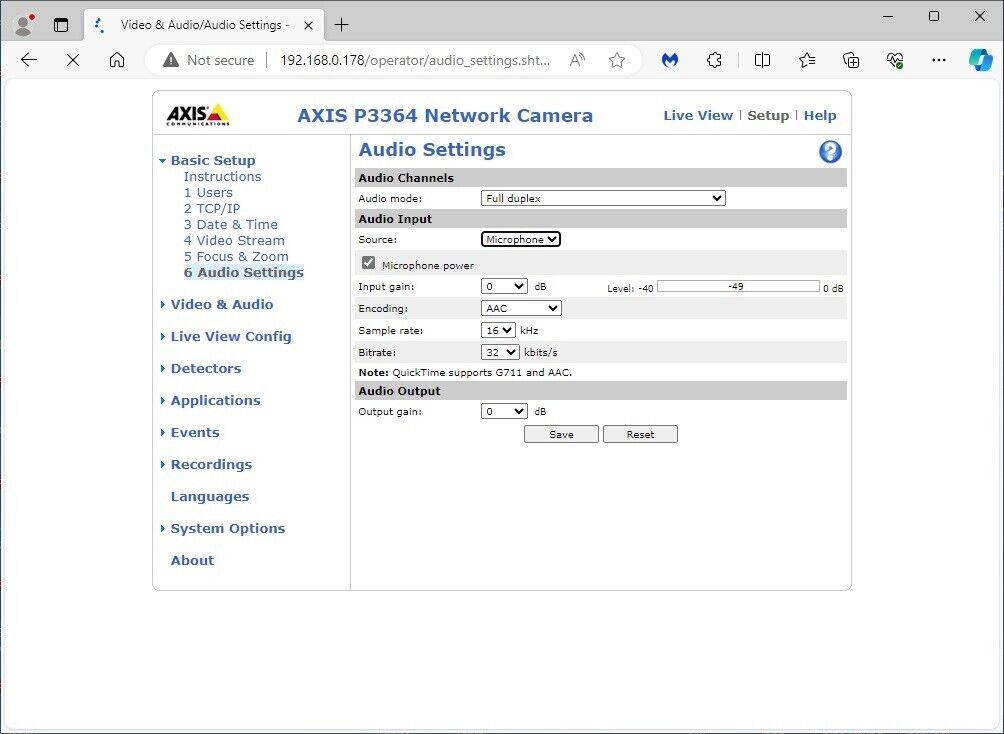Image resolution: width=1004 pixels, height=734 pixels.
Task: Save the audio settings
Action: point(561,434)
